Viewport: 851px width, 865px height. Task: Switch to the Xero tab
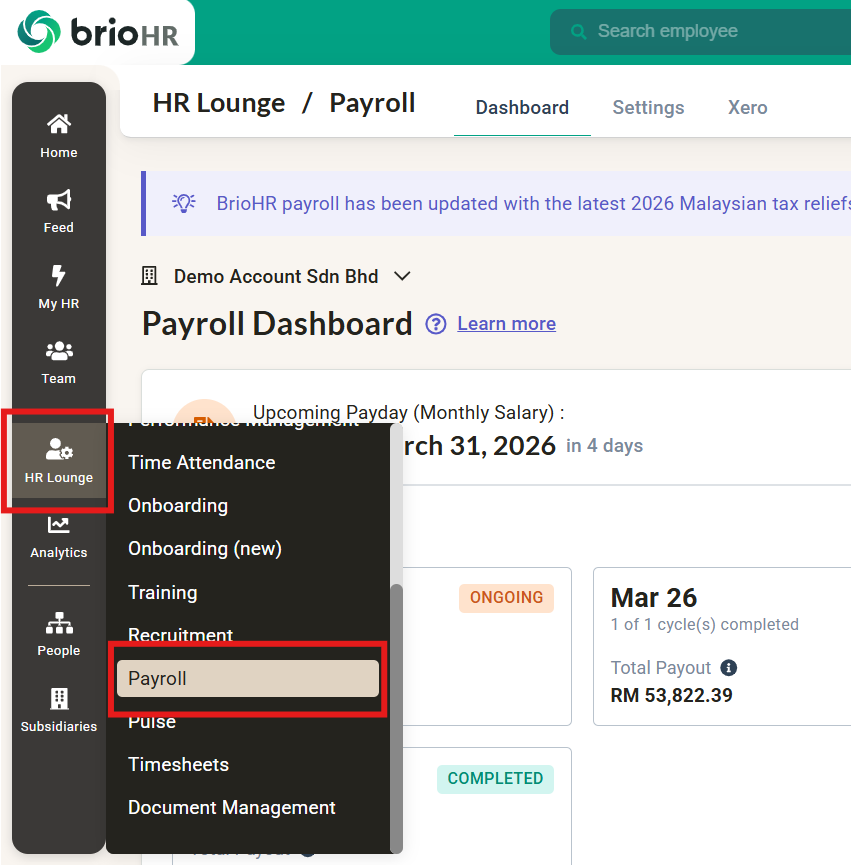coord(747,108)
